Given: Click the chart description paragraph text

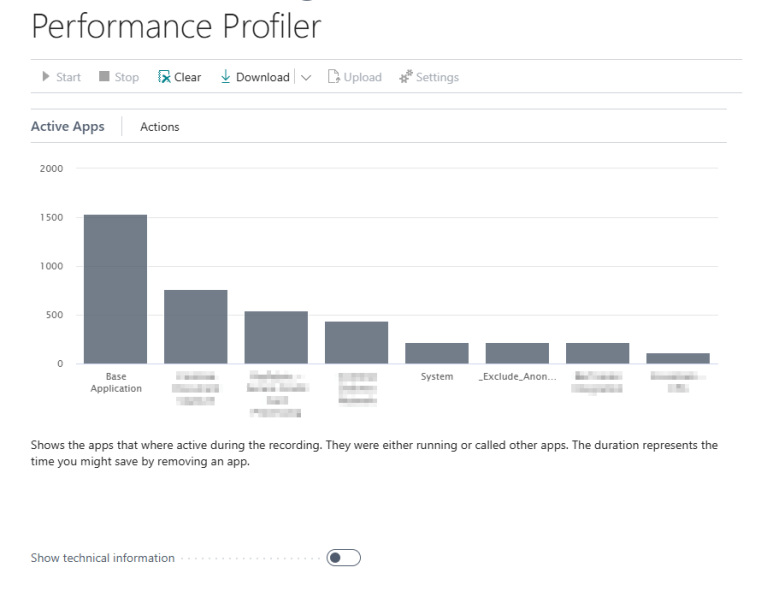Looking at the screenshot, I should point(374,453).
